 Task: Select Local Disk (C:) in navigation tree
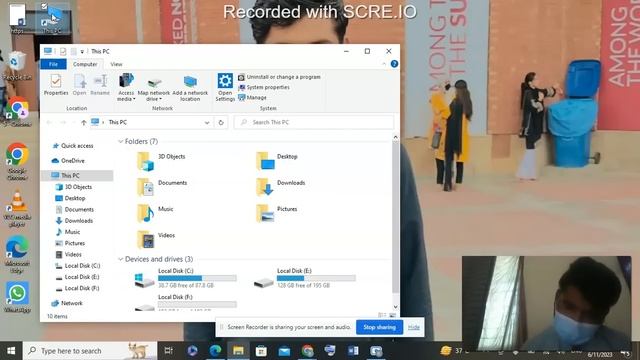[x=78, y=266]
